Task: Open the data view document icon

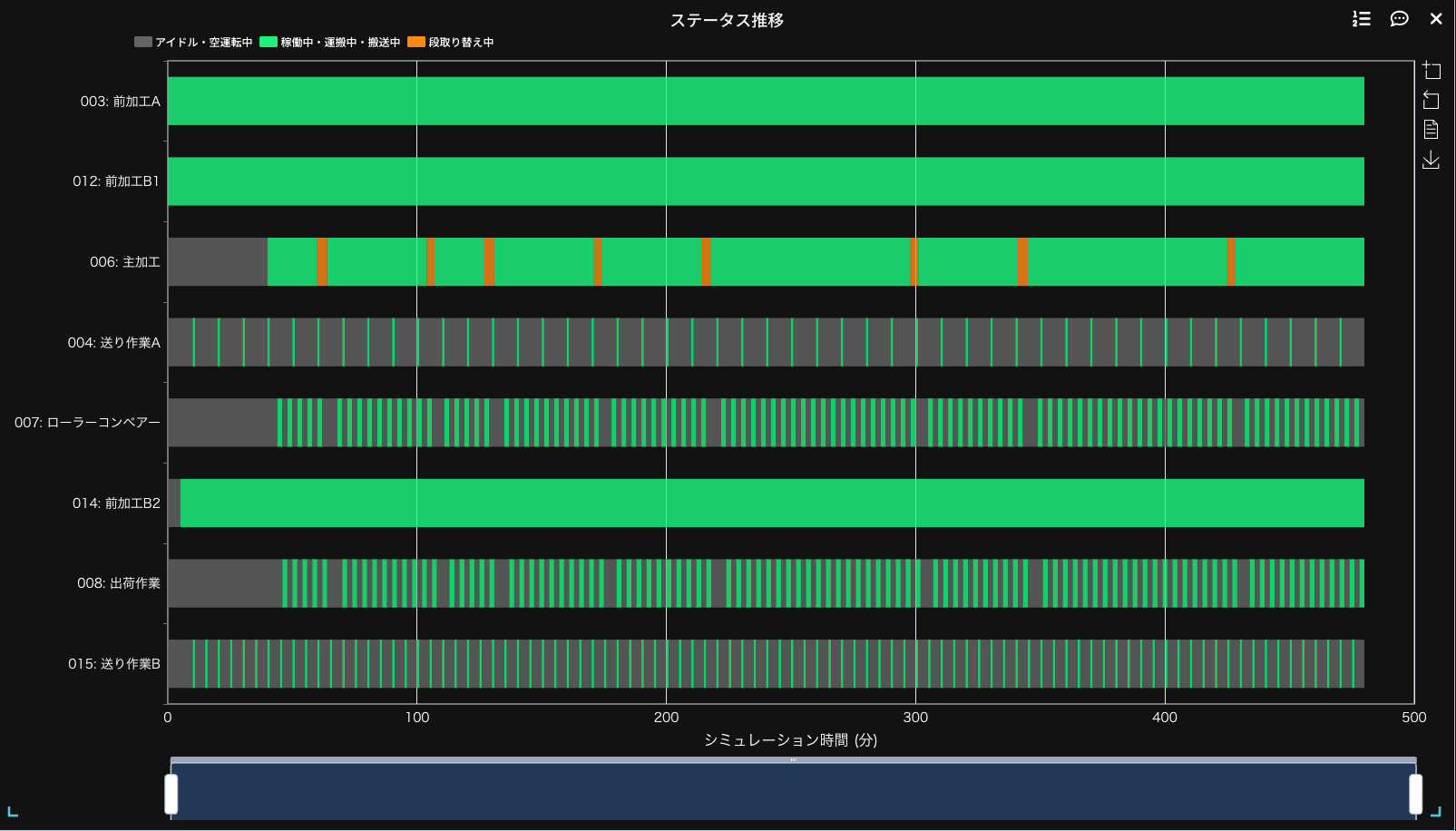Action: coord(1432,130)
